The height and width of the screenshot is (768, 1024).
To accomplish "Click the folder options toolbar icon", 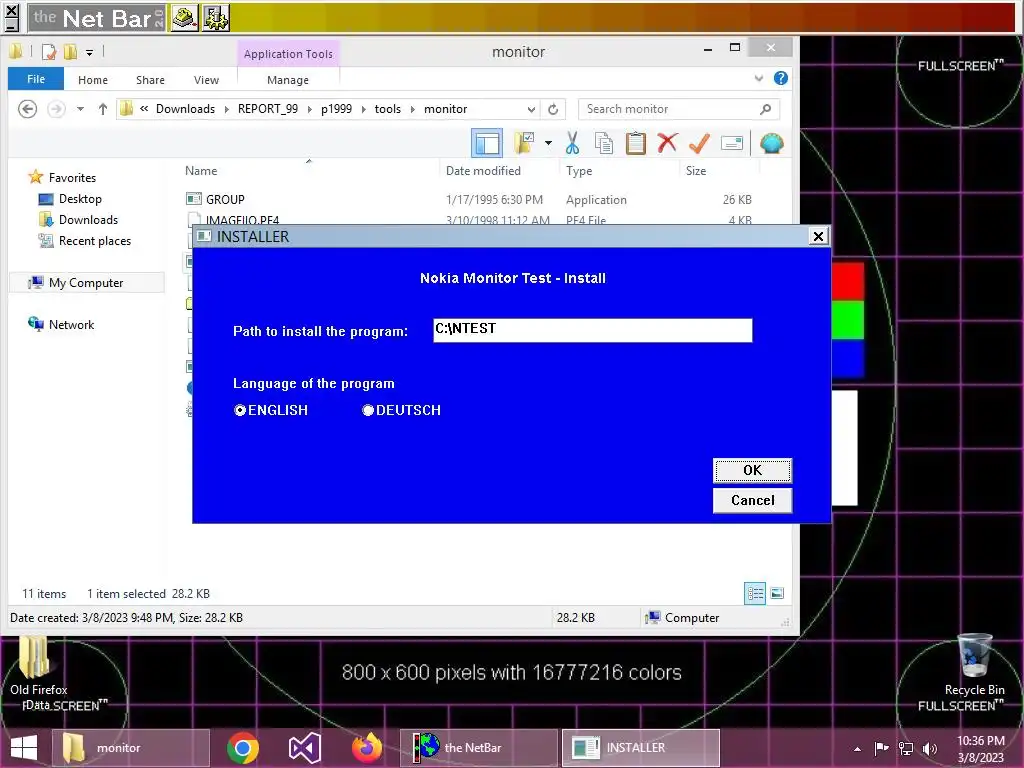I will [x=524, y=143].
